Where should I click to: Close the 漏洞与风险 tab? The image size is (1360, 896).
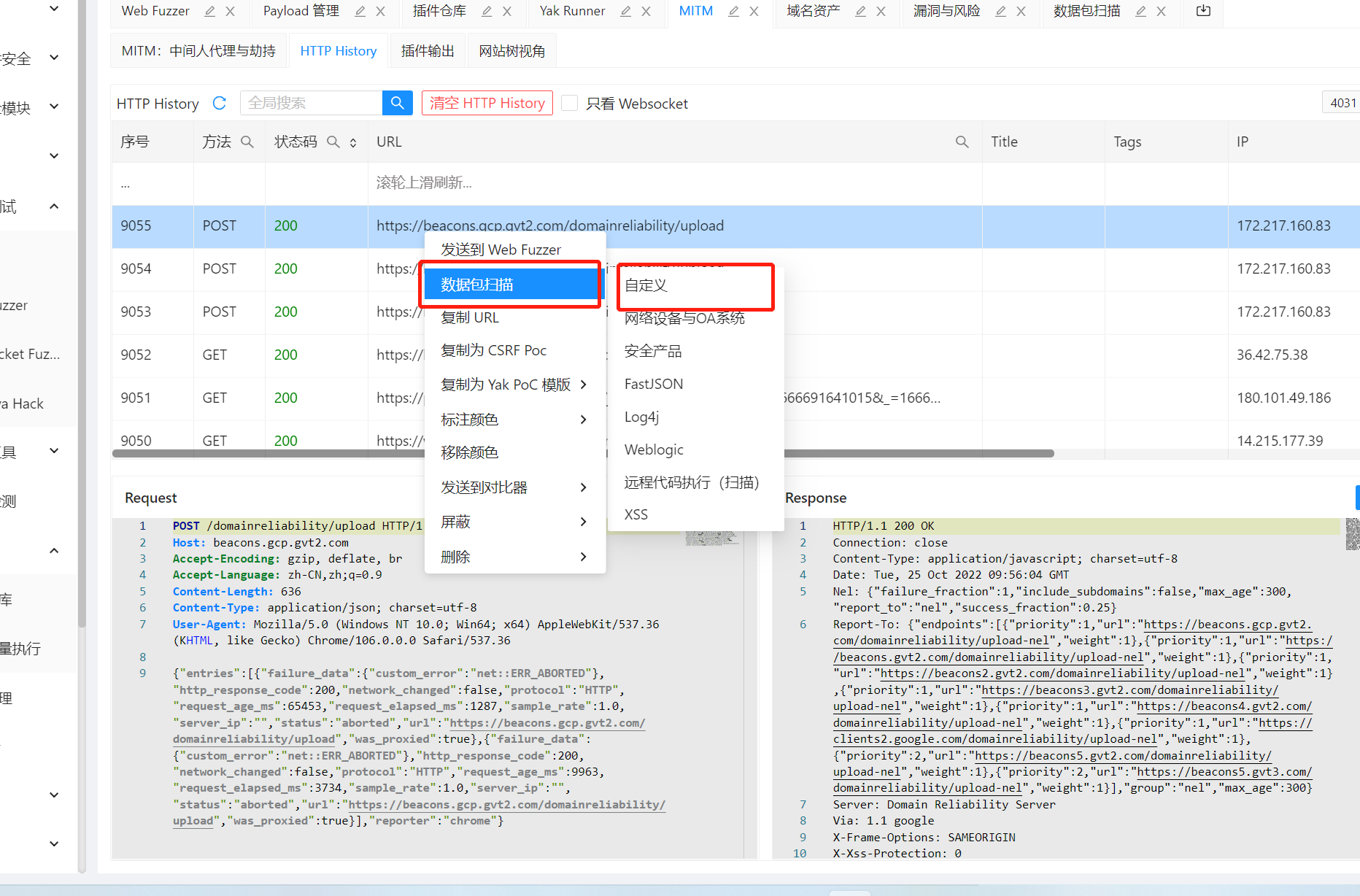[x=1021, y=12]
